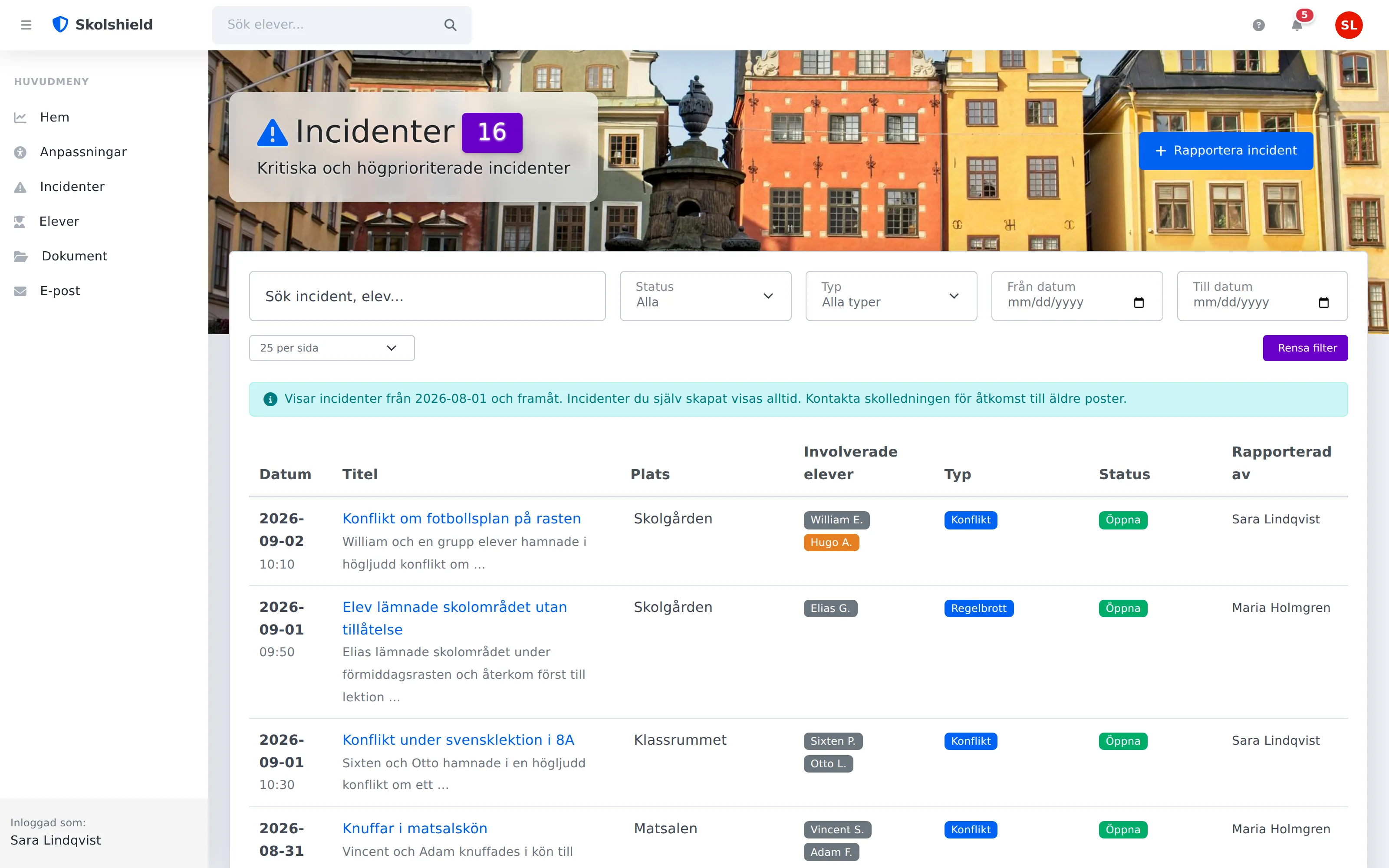Open the Från datum calendar picker icon
The height and width of the screenshot is (868, 1389).
[1139, 302]
